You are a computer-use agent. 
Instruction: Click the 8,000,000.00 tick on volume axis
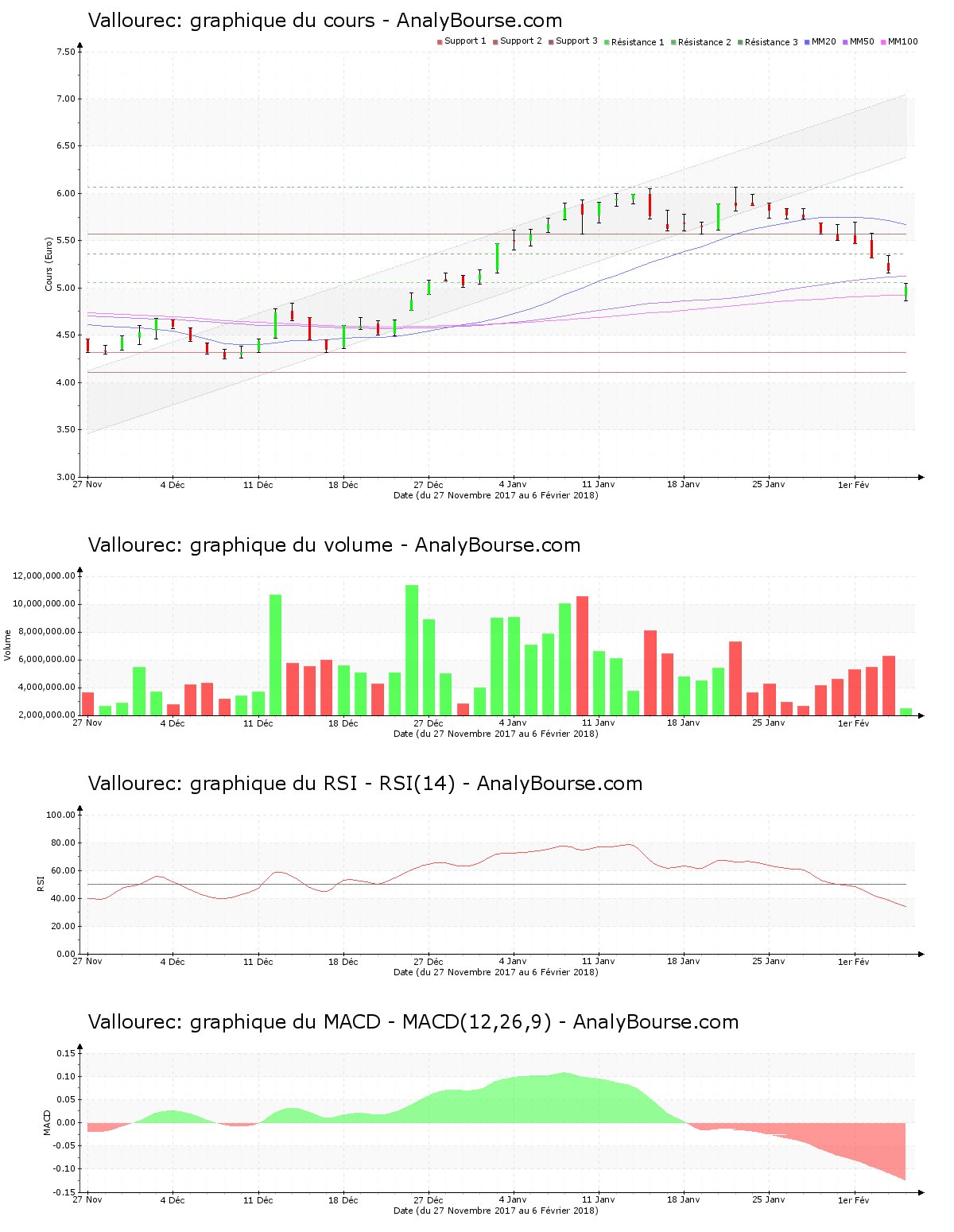pyautogui.click(x=47, y=632)
